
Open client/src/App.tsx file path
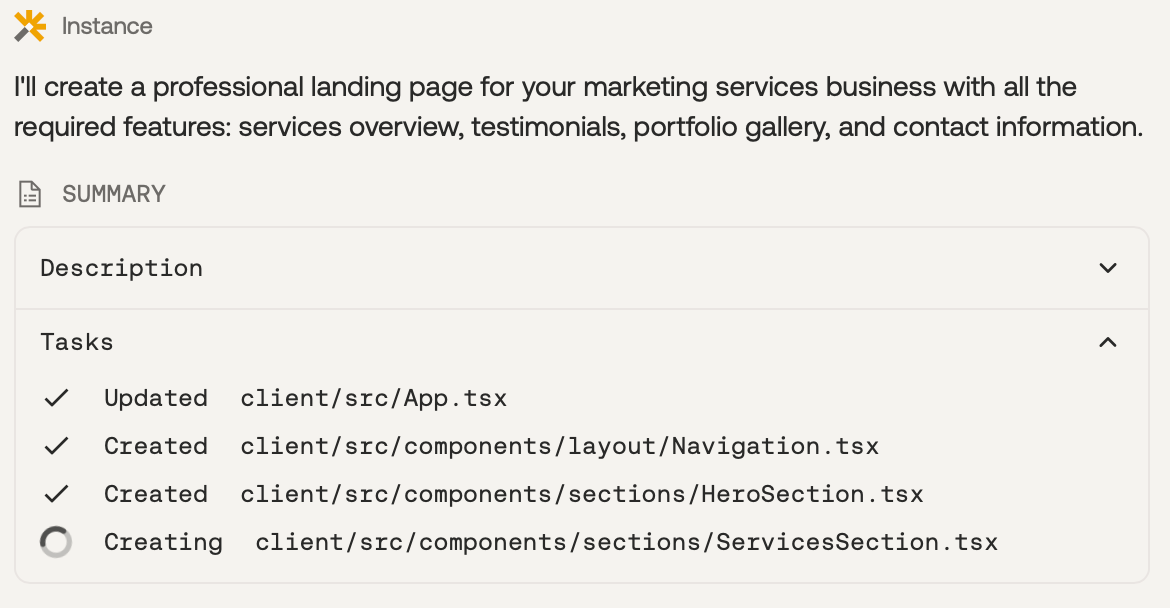click(x=374, y=398)
